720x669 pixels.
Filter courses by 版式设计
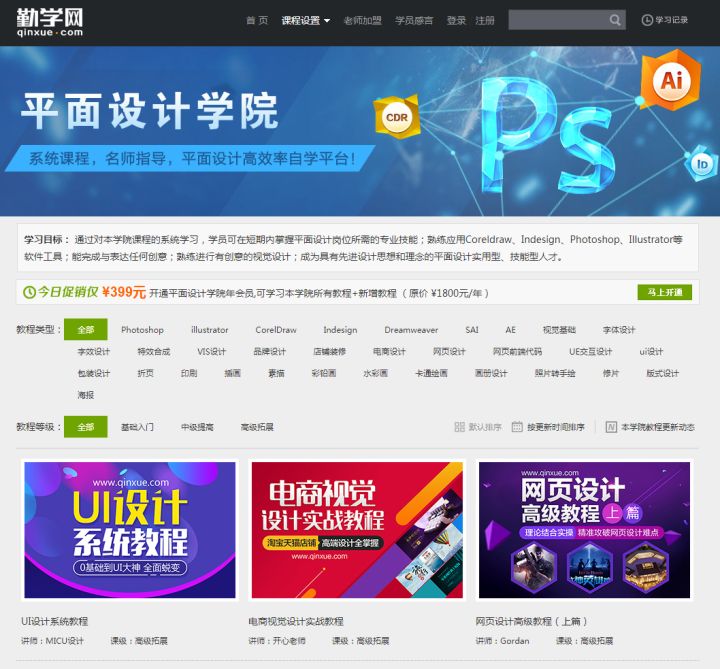pyautogui.click(x=663, y=373)
